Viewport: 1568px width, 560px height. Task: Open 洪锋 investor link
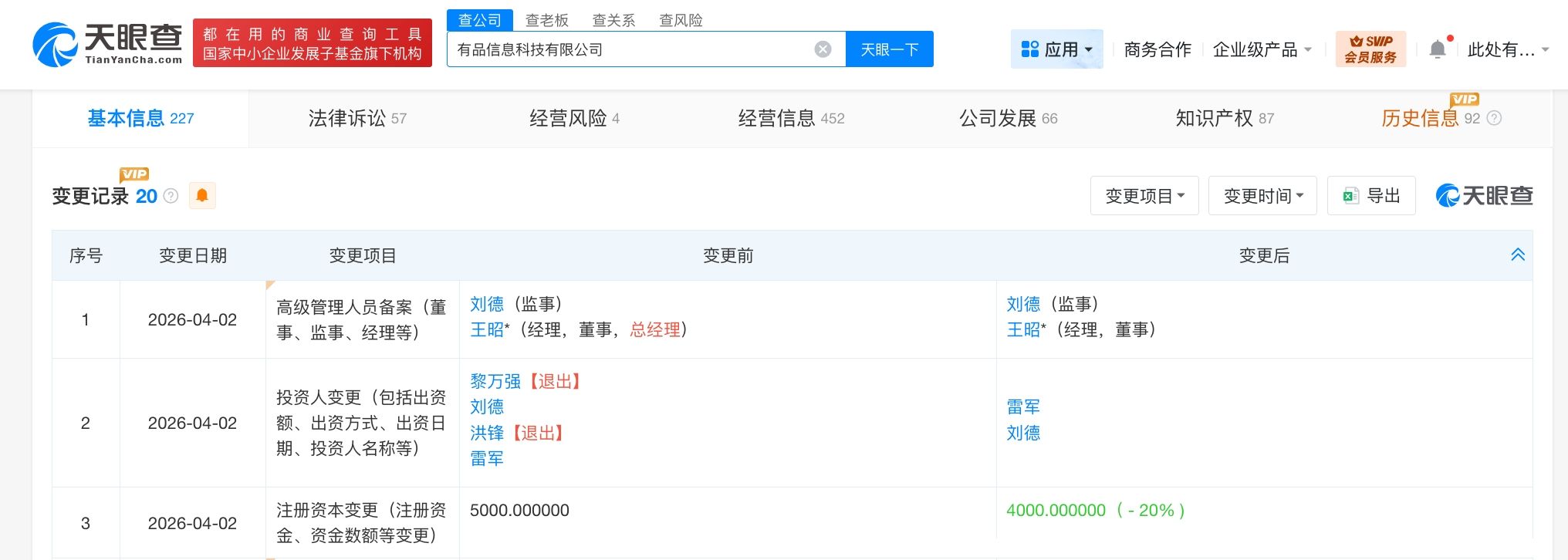(487, 433)
